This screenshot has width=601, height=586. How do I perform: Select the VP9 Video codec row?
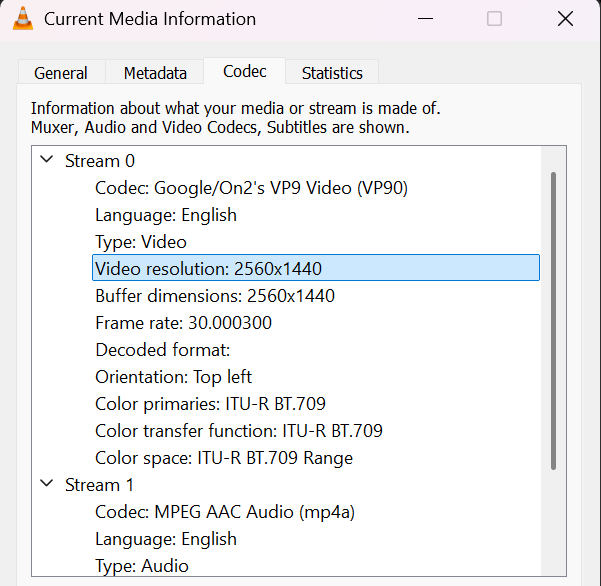pos(251,188)
